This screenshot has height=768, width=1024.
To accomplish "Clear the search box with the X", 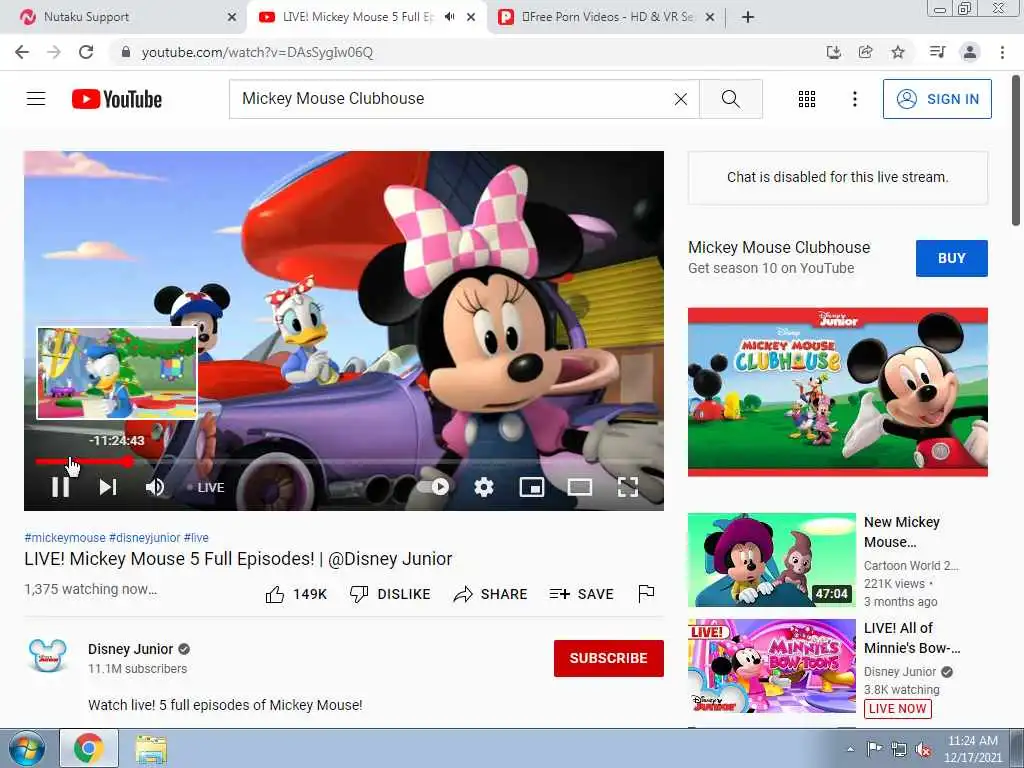I will [x=680, y=99].
